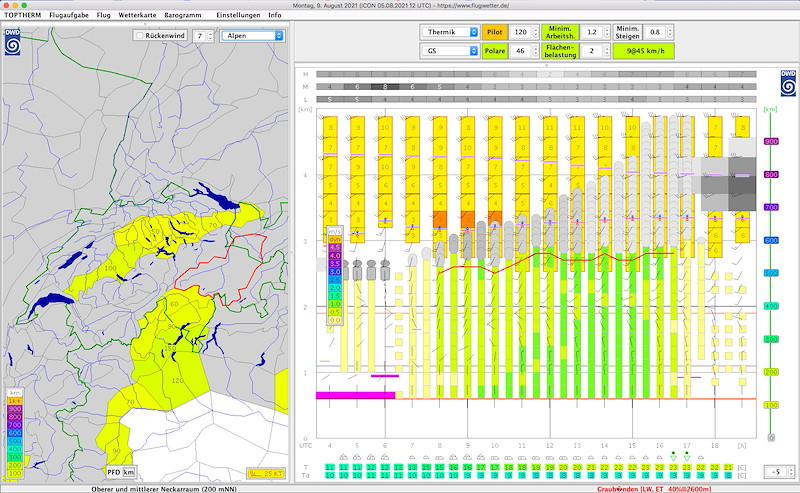Click the 15 UTC hour label on the time axis

(x=632, y=446)
